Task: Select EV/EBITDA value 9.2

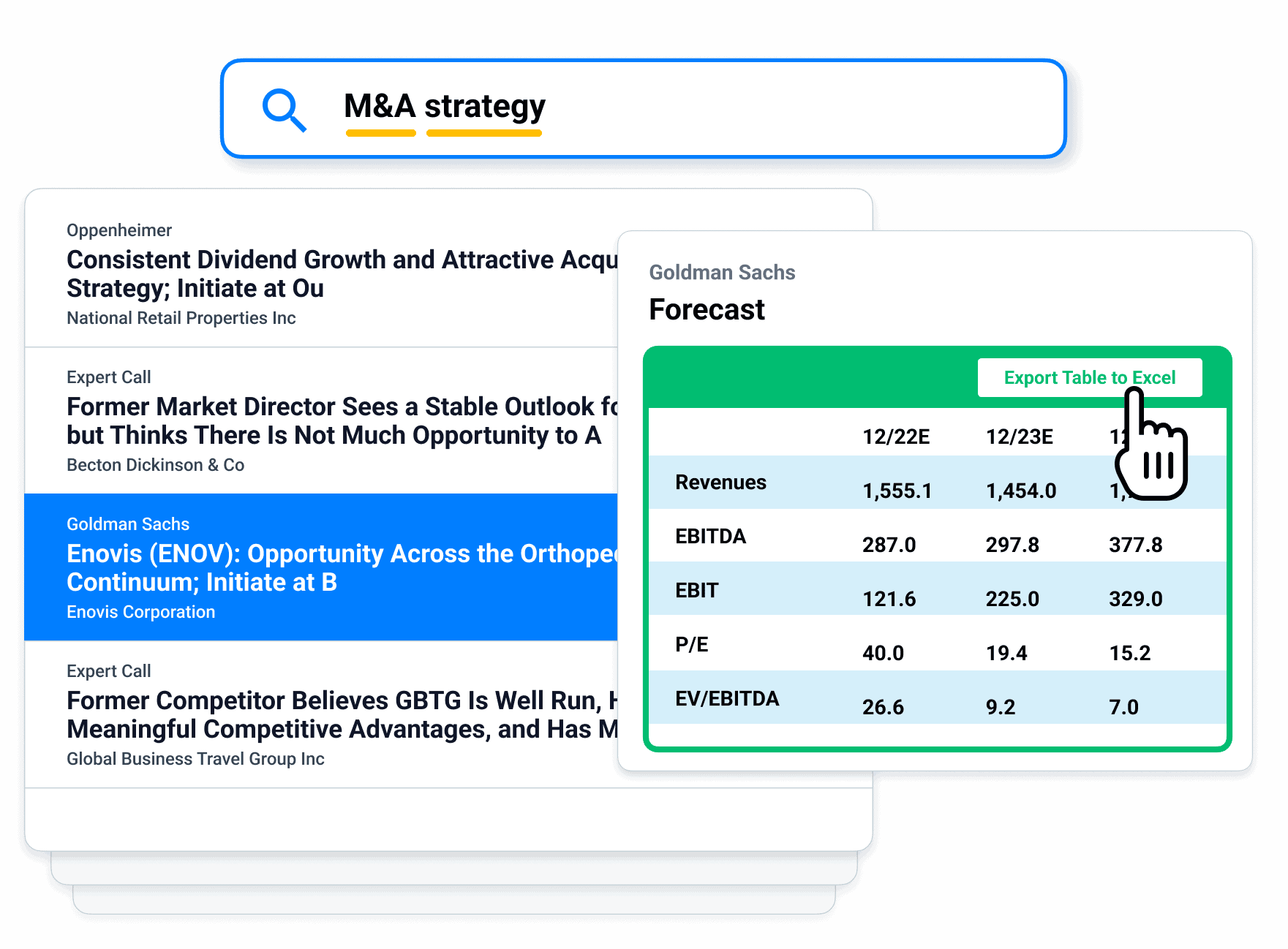Action: coord(1001,707)
